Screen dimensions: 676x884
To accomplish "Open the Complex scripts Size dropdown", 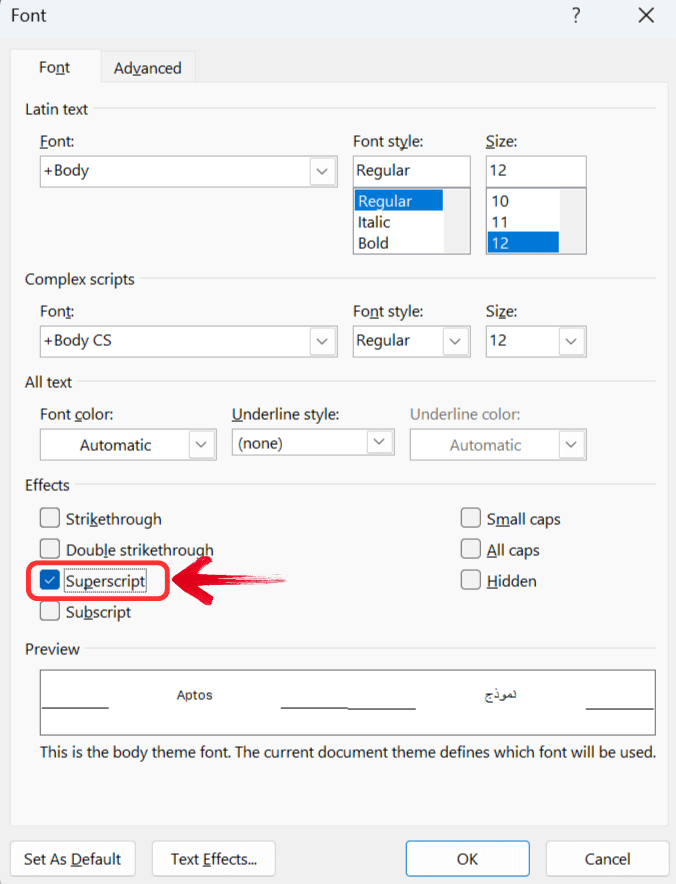I will [571, 341].
